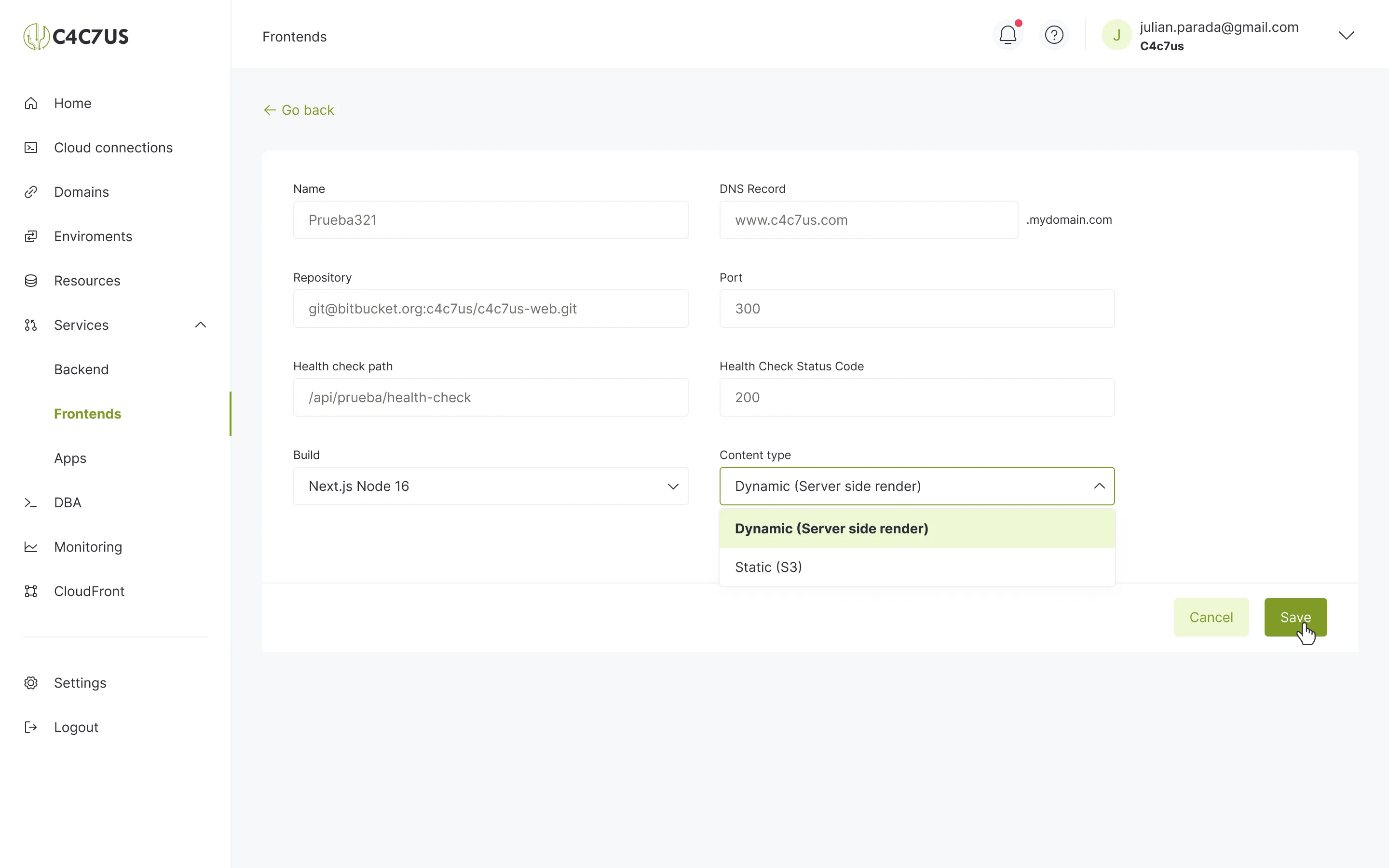Click the Health Check Status Code field
The image size is (1389, 868).
click(x=917, y=397)
